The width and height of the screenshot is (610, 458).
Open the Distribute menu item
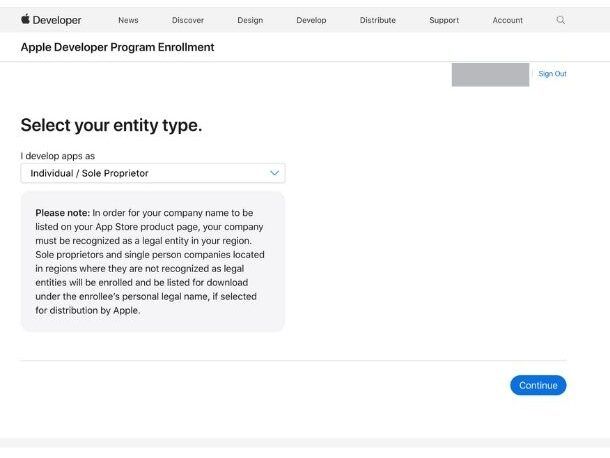click(x=377, y=20)
